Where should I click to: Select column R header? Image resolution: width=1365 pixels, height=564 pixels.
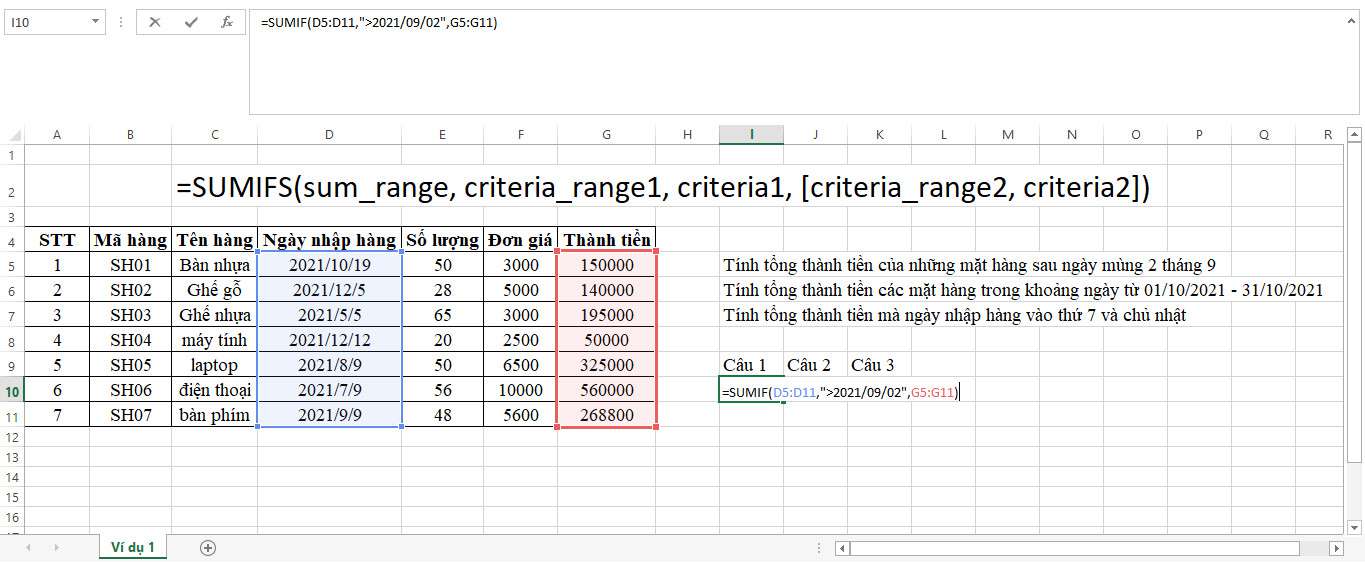tap(1327, 134)
